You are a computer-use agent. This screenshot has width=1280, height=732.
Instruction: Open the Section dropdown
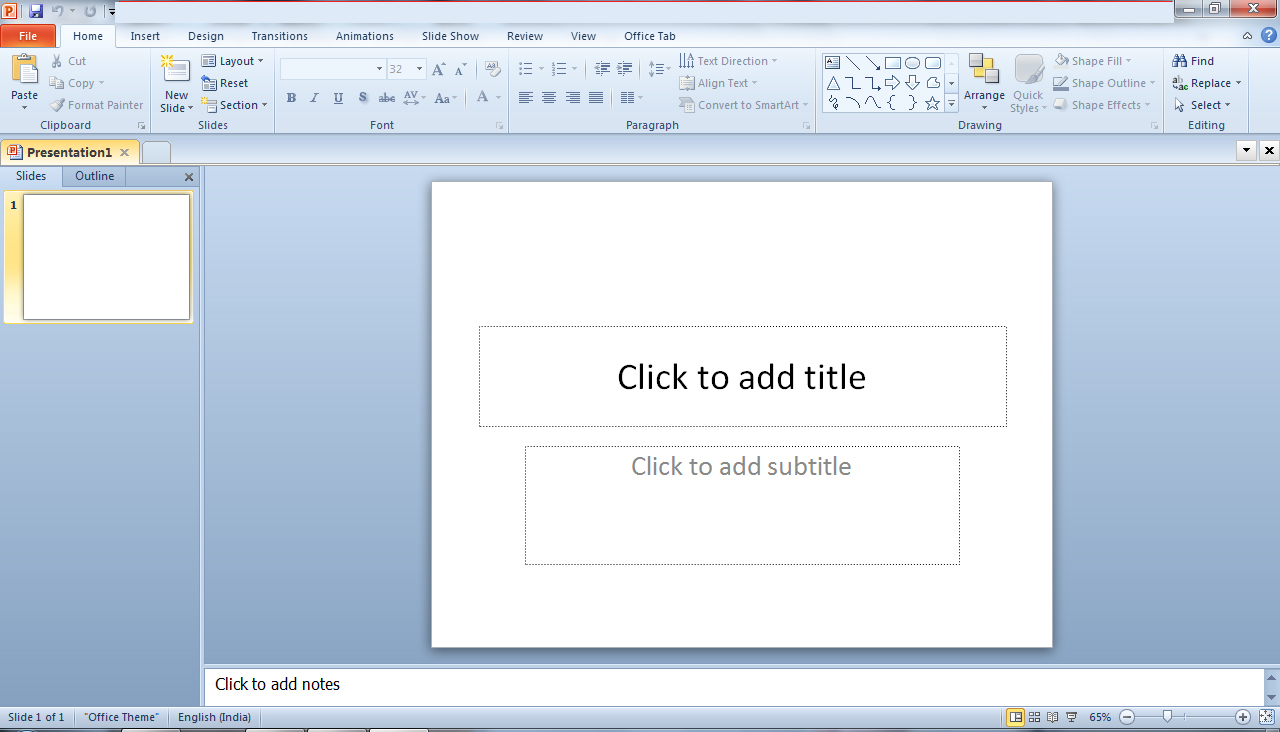click(235, 105)
